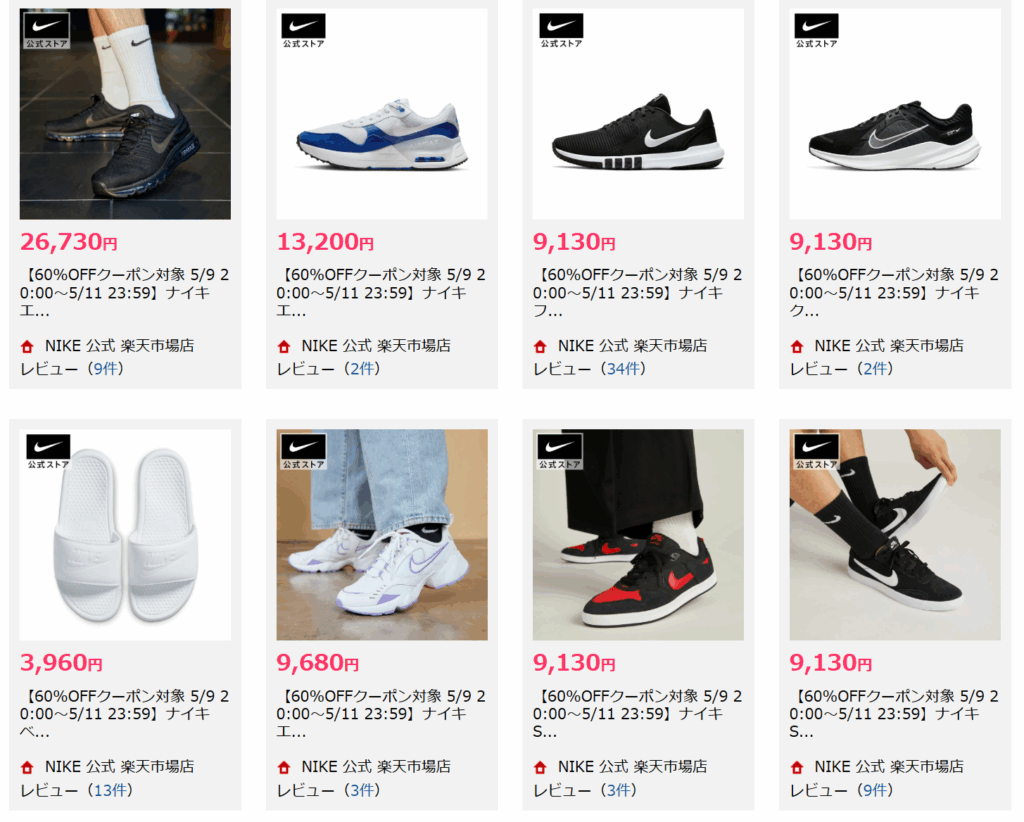Click shop home icon under 13,200円 item
Viewport: 1024px width, 822px height.
(283, 346)
